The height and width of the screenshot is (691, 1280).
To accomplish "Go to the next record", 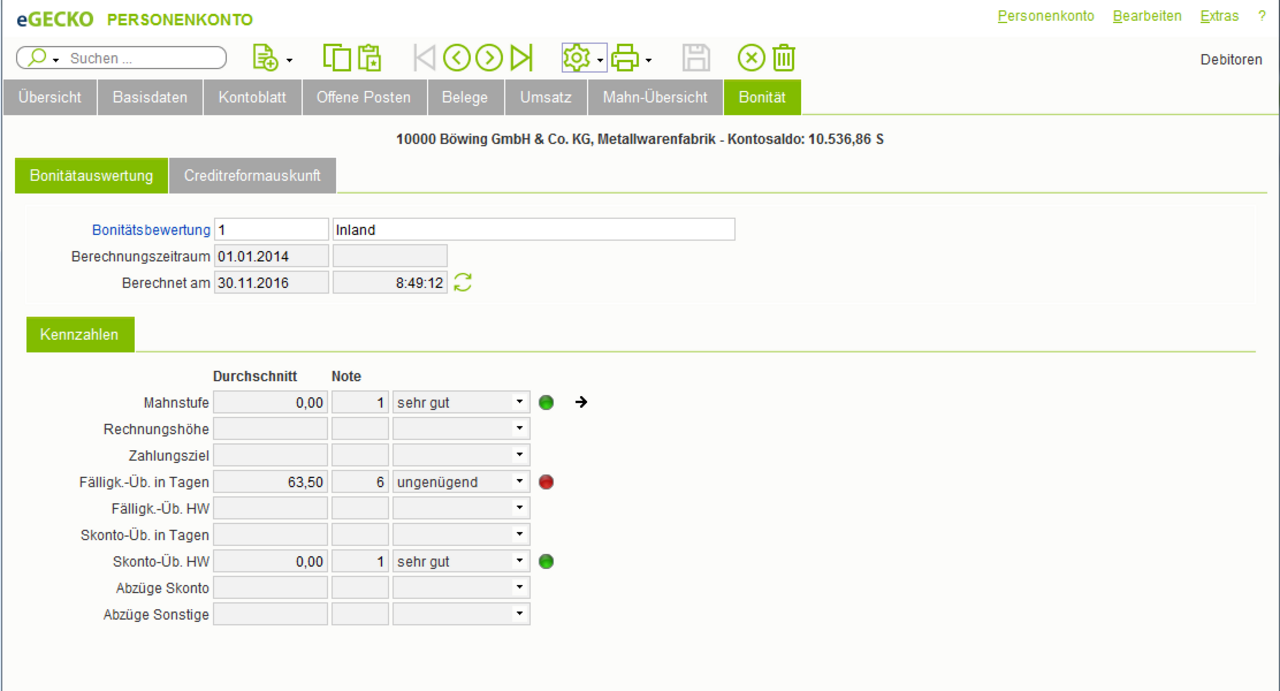I will click(489, 58).
